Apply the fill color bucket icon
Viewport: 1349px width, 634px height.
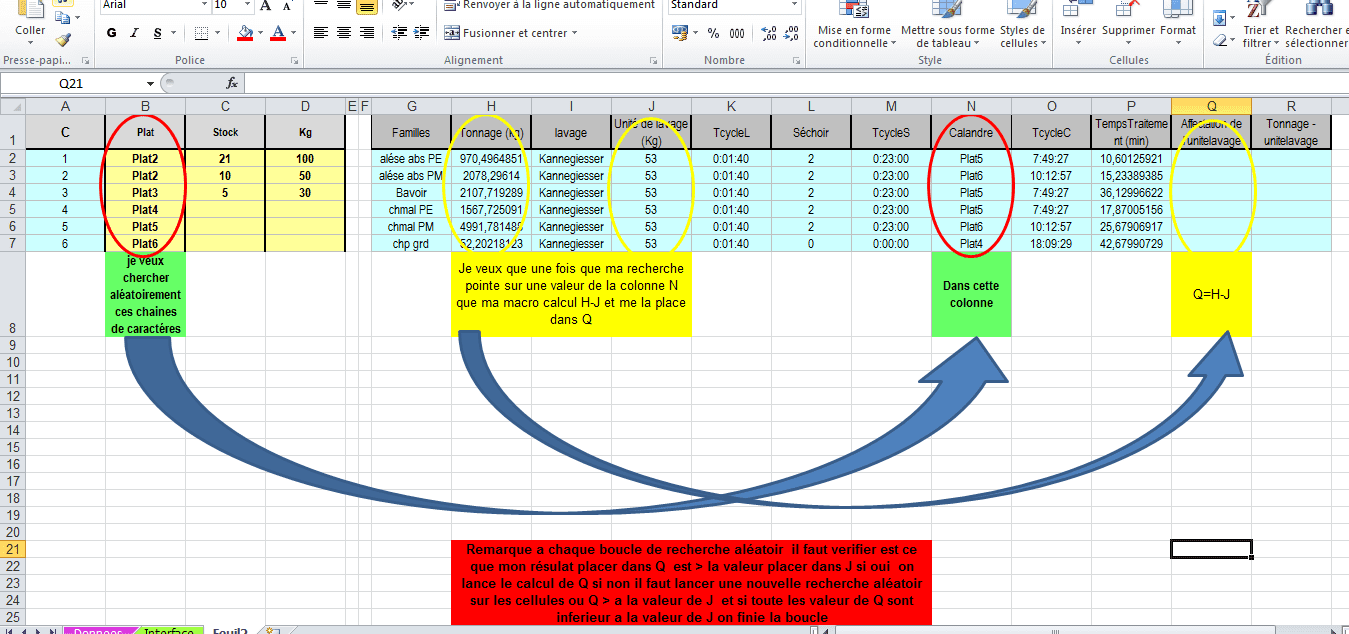click(x=245, y=33)
